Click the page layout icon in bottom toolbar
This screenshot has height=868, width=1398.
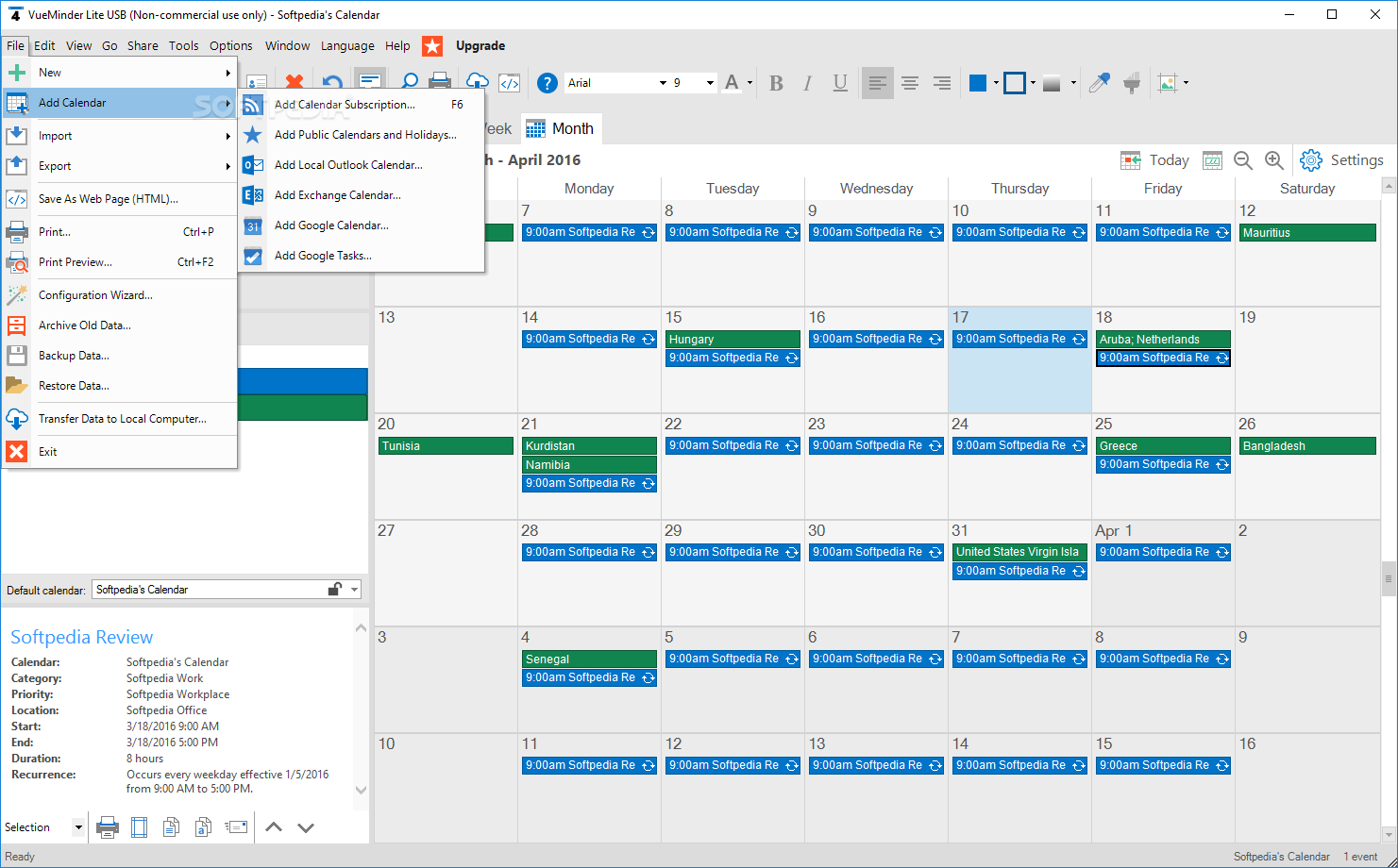[140, 827]
